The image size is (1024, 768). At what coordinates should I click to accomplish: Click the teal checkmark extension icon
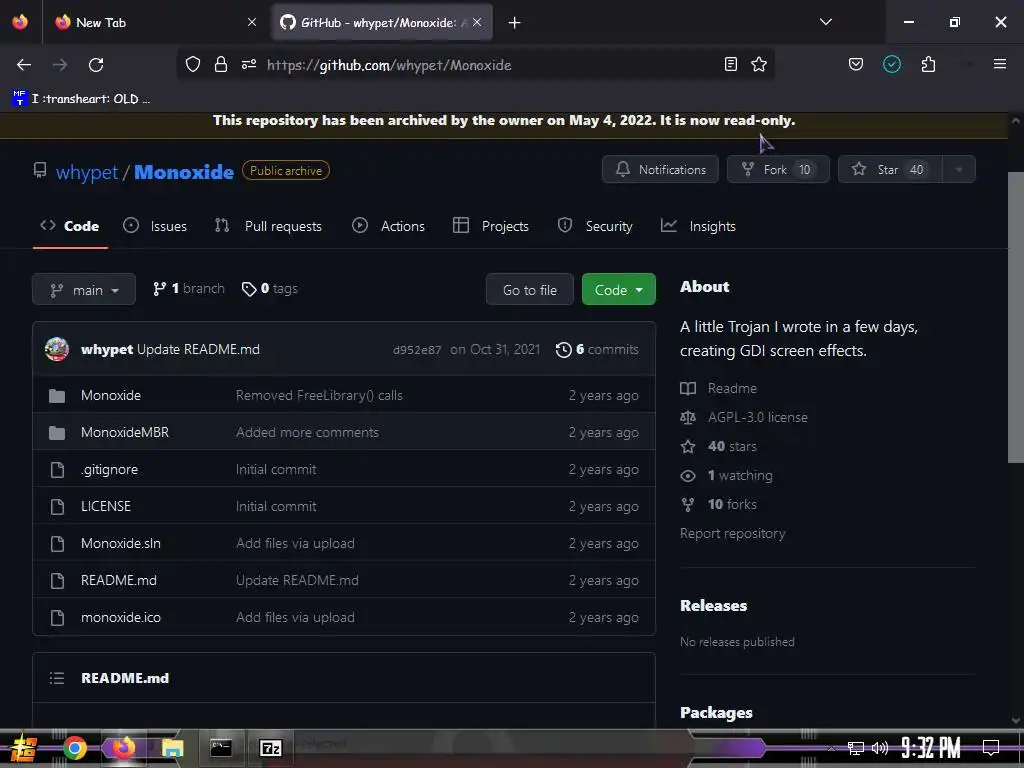tap(891, 64)
